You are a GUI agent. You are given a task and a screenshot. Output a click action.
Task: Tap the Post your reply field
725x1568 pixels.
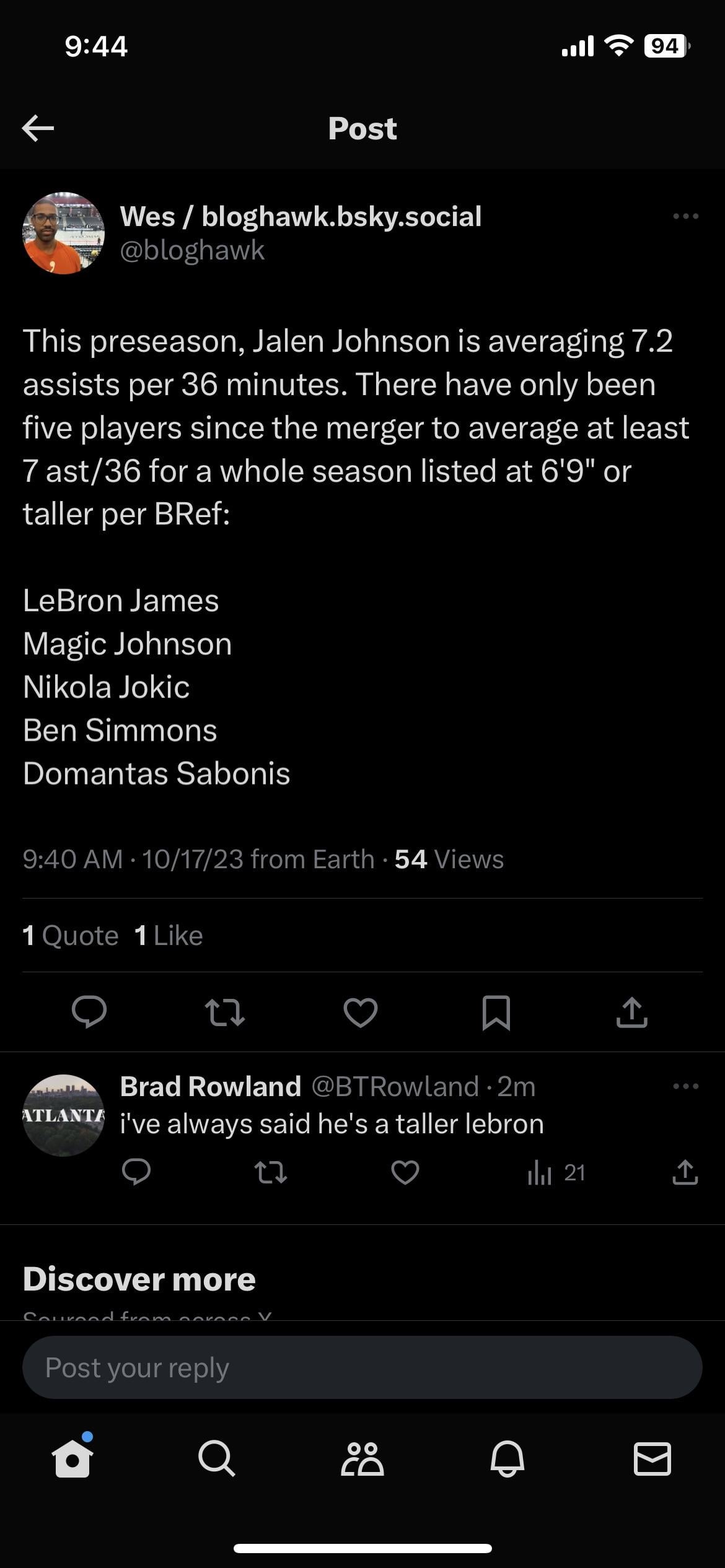pos(362,1367)
